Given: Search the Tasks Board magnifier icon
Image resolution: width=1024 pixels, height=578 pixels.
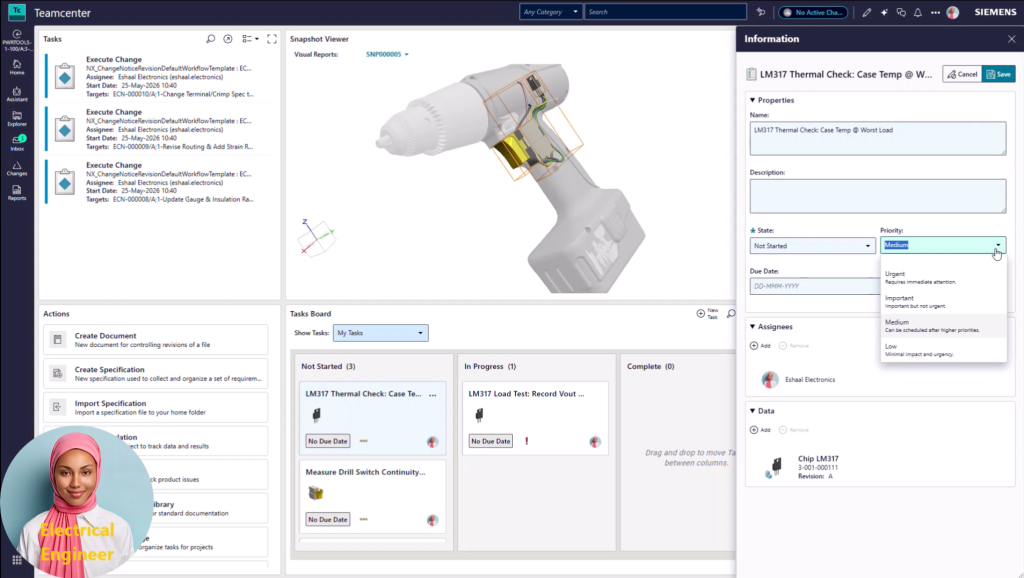Looking at the screenshot, I should pyautogui.click(x=731, y=313).
